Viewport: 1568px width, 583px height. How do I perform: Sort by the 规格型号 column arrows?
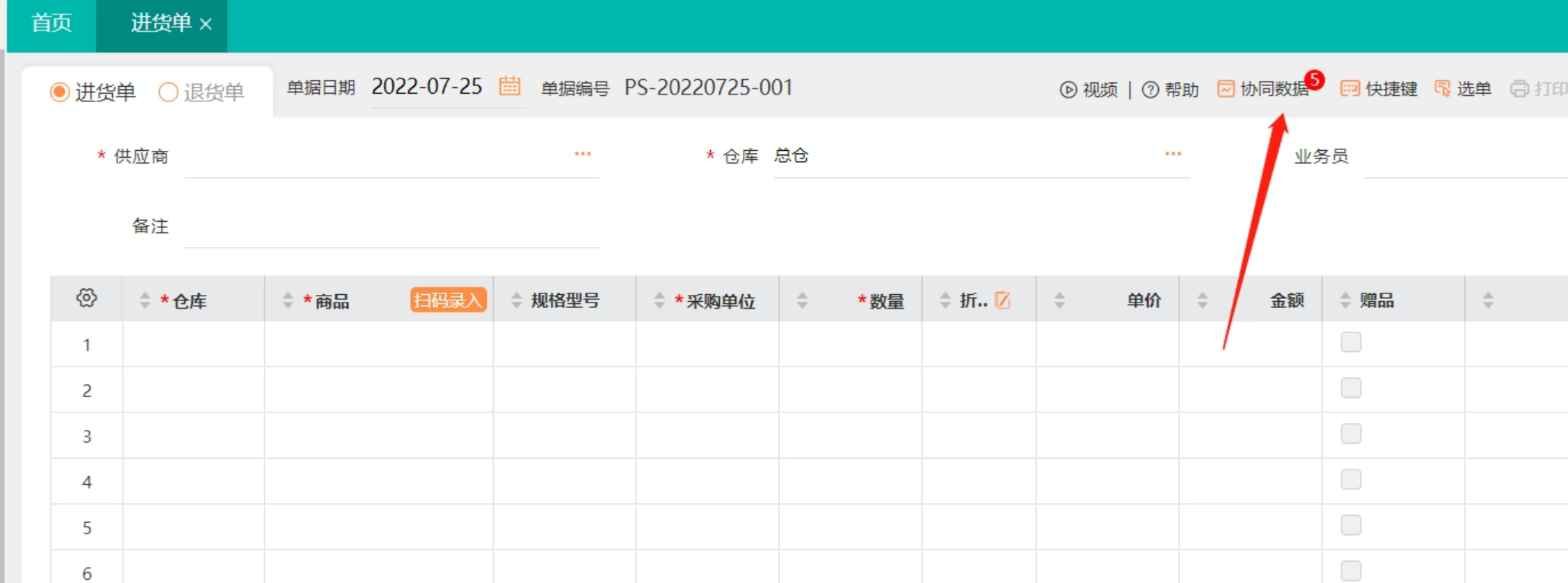(517, 300)
